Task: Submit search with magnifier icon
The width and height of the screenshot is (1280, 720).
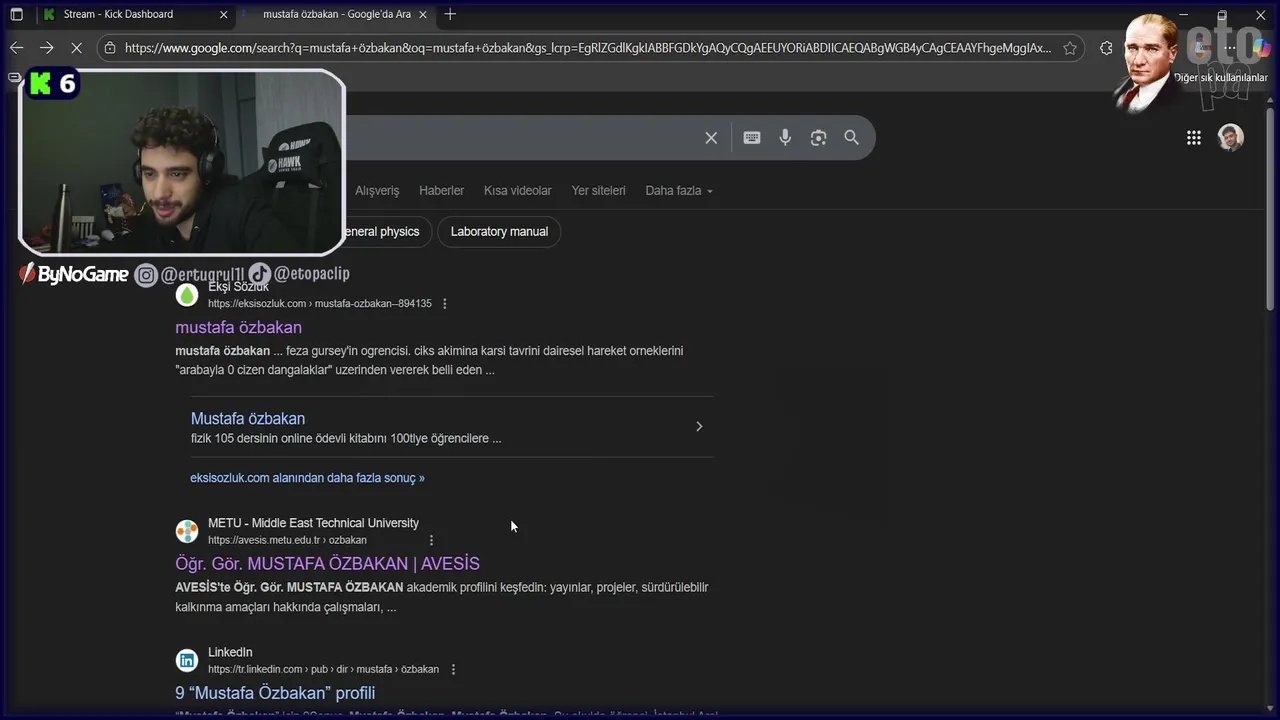Action: (x=851, y=138)
